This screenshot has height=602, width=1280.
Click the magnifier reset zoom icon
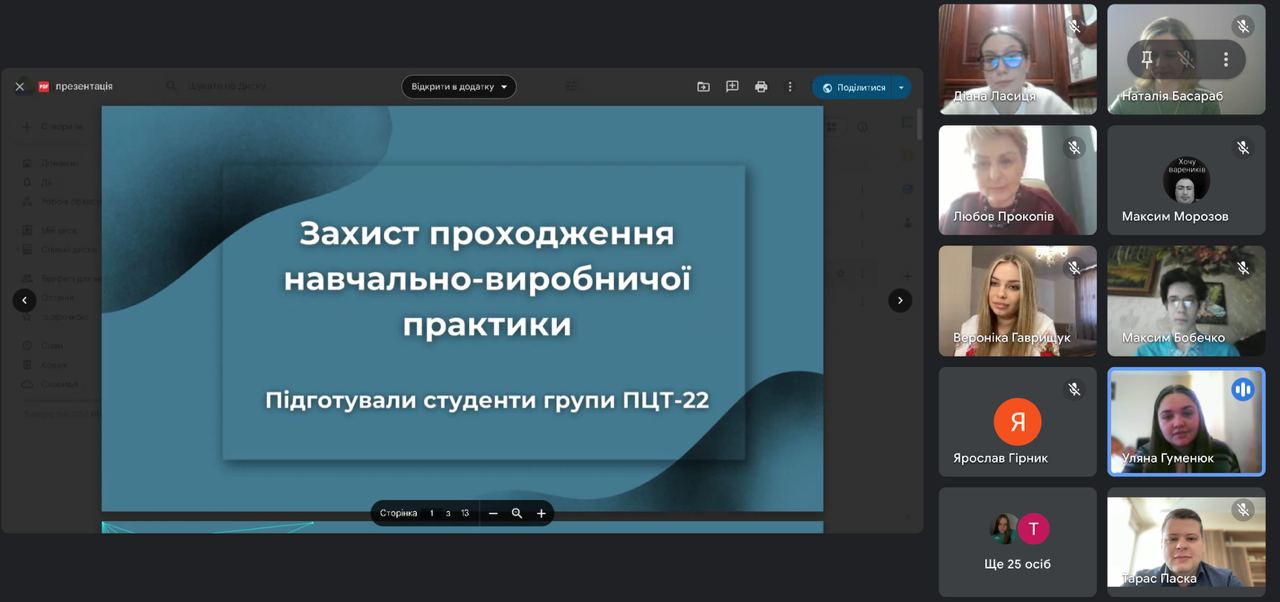tap(517, 513)
